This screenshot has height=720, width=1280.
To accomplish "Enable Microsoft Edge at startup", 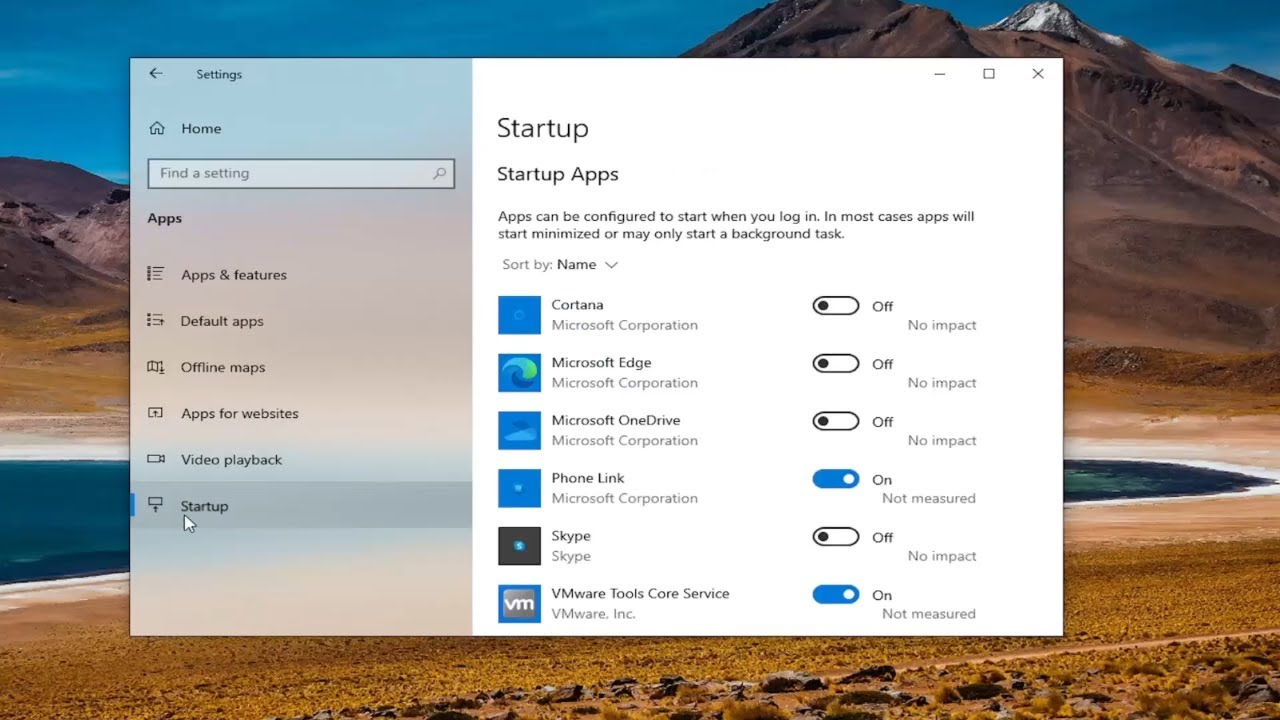I will (836, 364).
